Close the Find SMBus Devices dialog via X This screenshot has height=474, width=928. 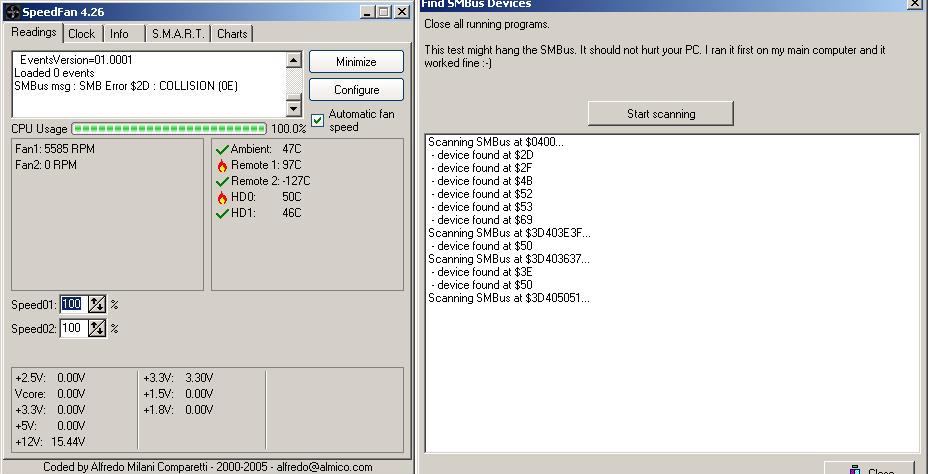click(914, 4)
